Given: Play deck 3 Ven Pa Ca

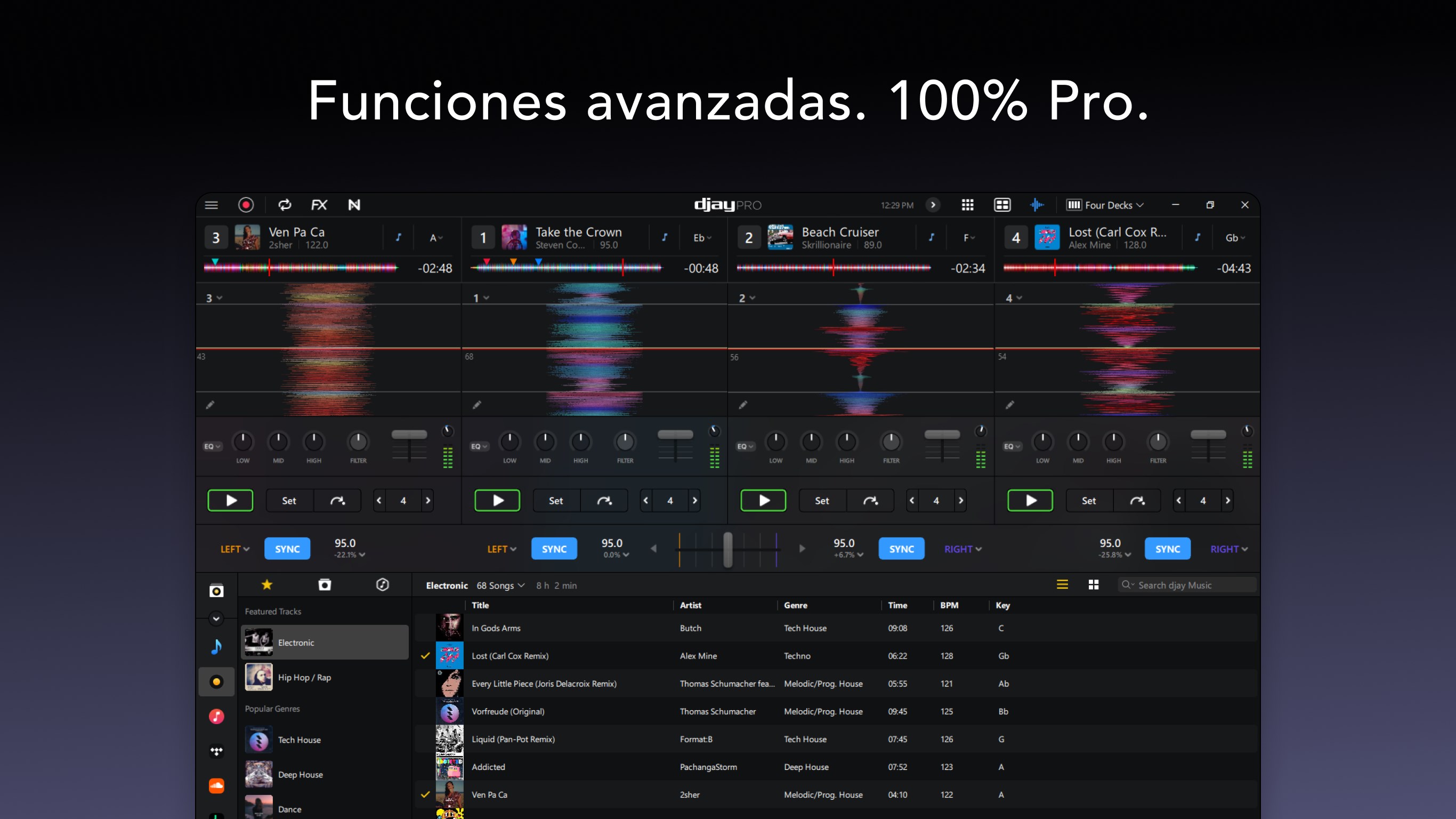Looking at the screenshot, I should (x=231, y=501).
